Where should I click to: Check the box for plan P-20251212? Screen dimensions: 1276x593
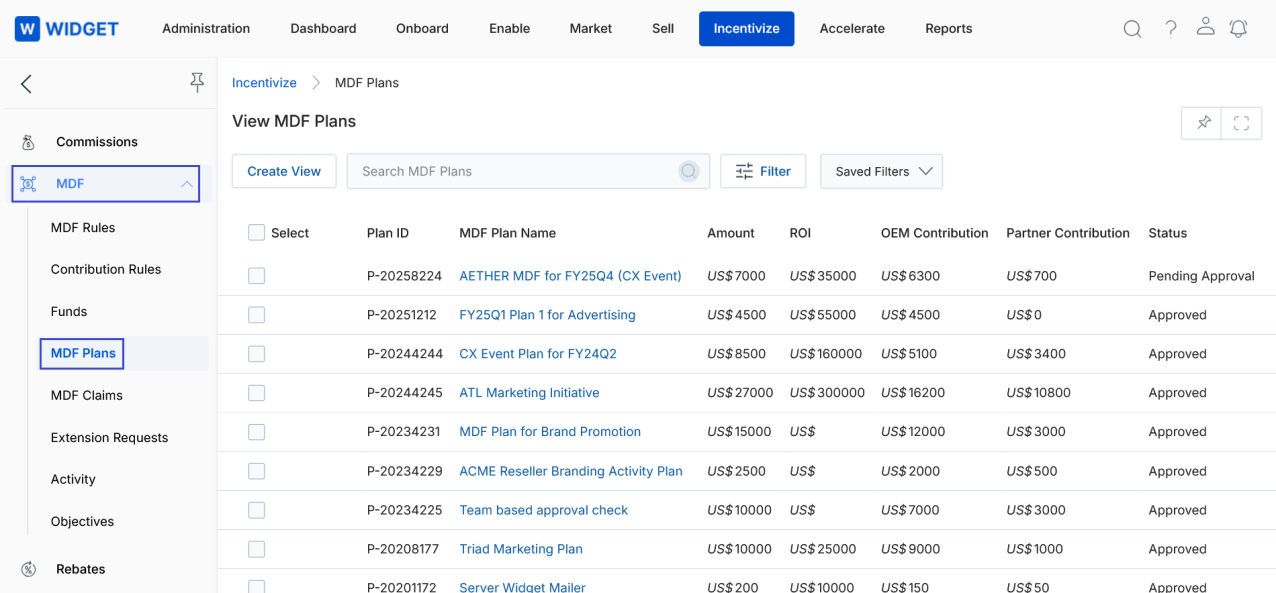(x=256, y=315)
